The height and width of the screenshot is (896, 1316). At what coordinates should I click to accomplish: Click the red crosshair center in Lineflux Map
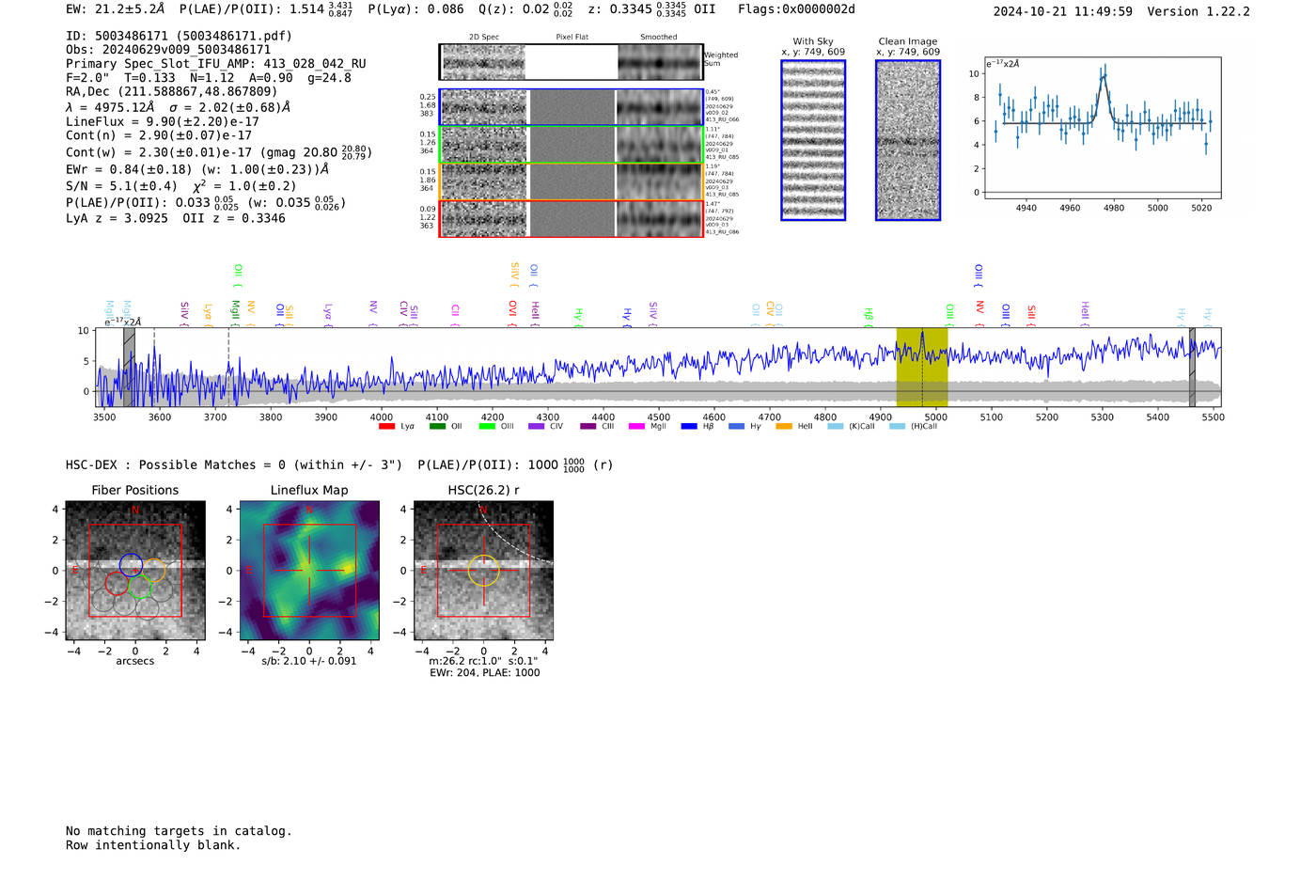coord(309,571)
